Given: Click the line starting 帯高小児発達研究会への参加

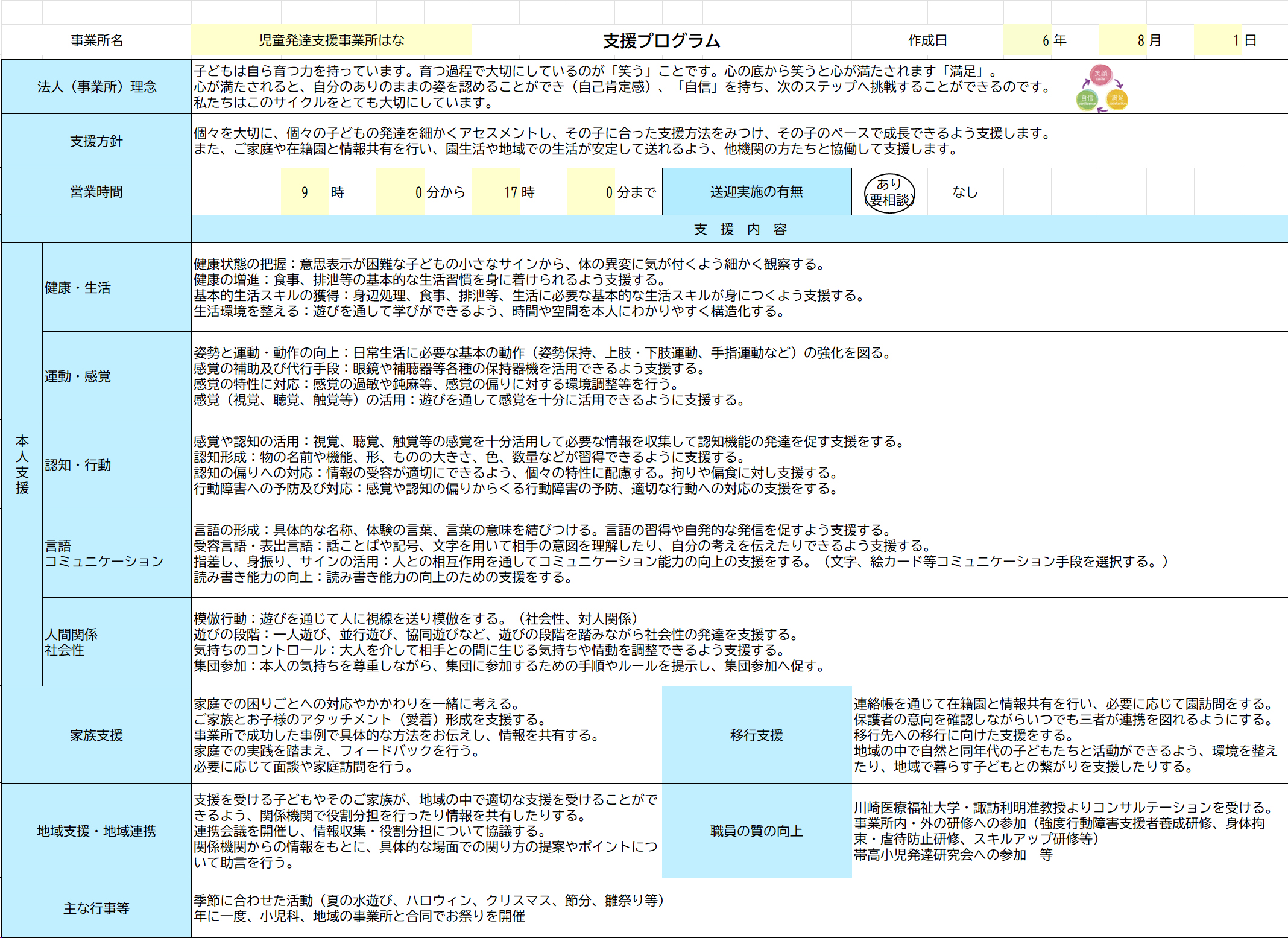Looking at the screenshot, I should [x=953, y=855].
